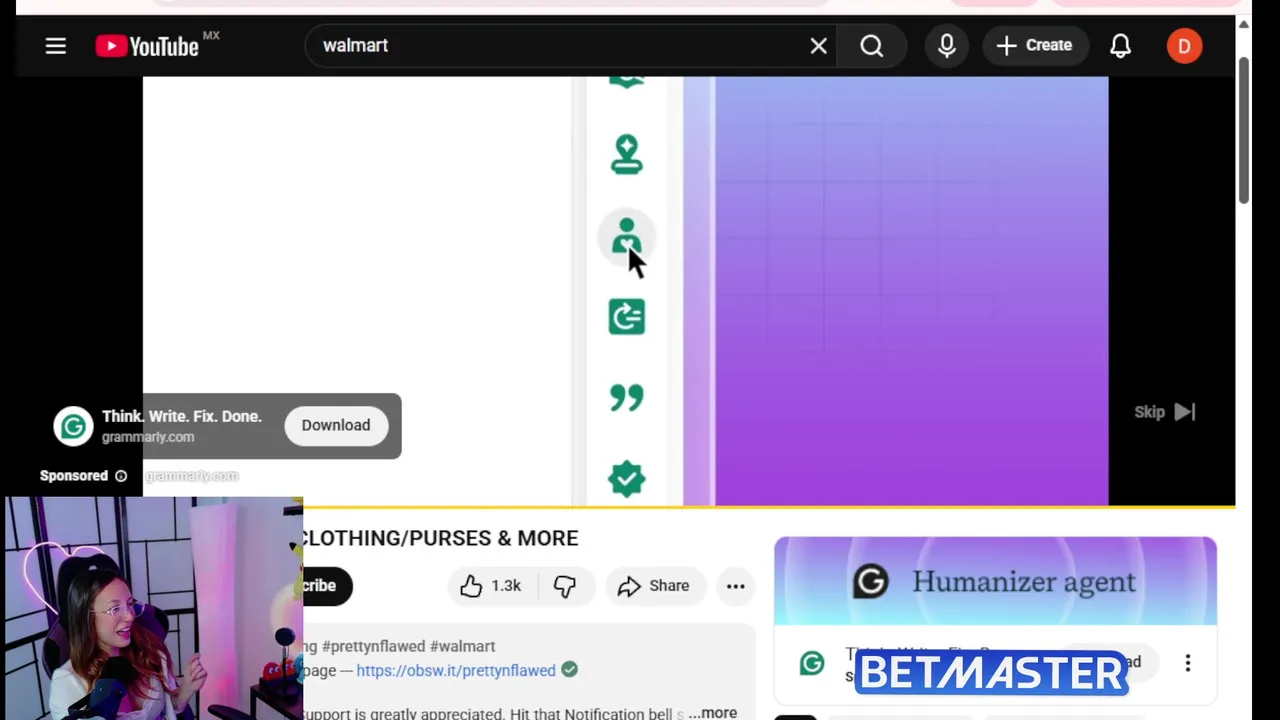Open the account avatar D menu

coord(1184,46)
